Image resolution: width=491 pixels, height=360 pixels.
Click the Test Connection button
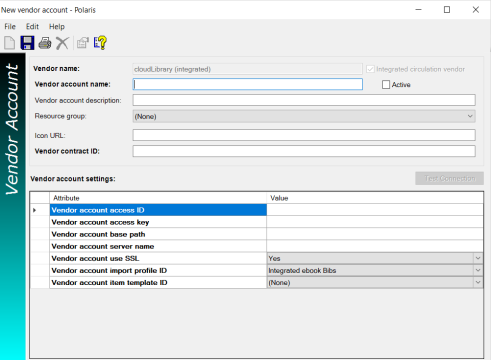[x=449, y=178]
